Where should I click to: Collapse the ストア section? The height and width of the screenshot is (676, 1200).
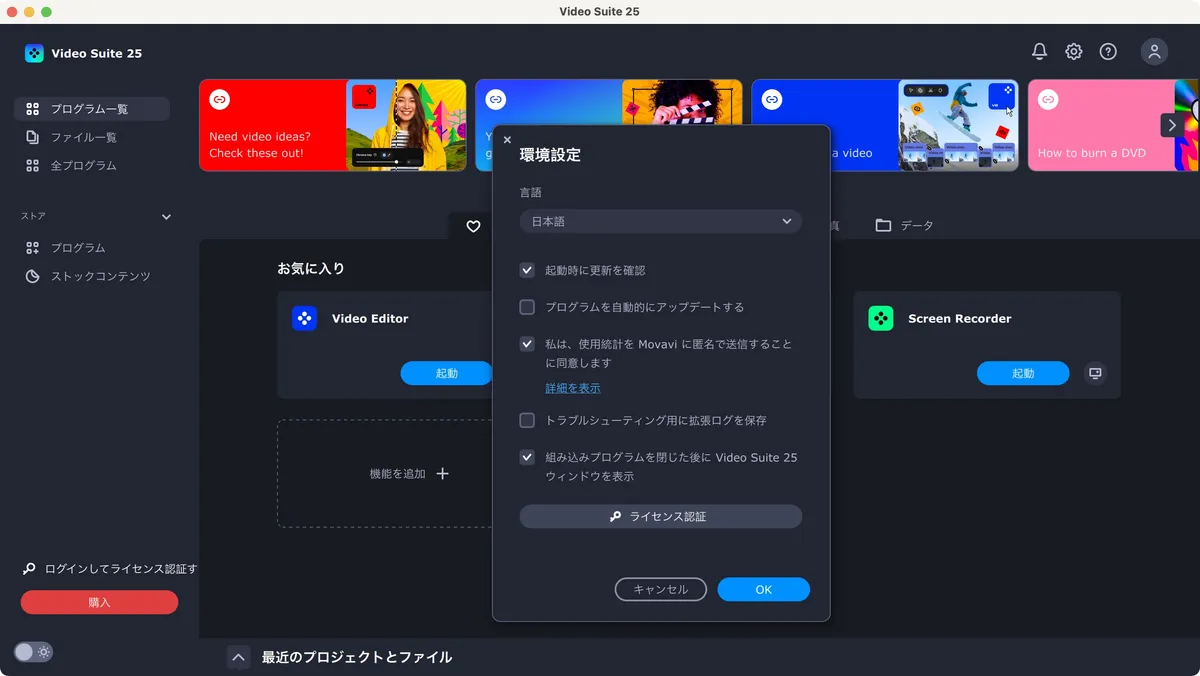(166, 216)
